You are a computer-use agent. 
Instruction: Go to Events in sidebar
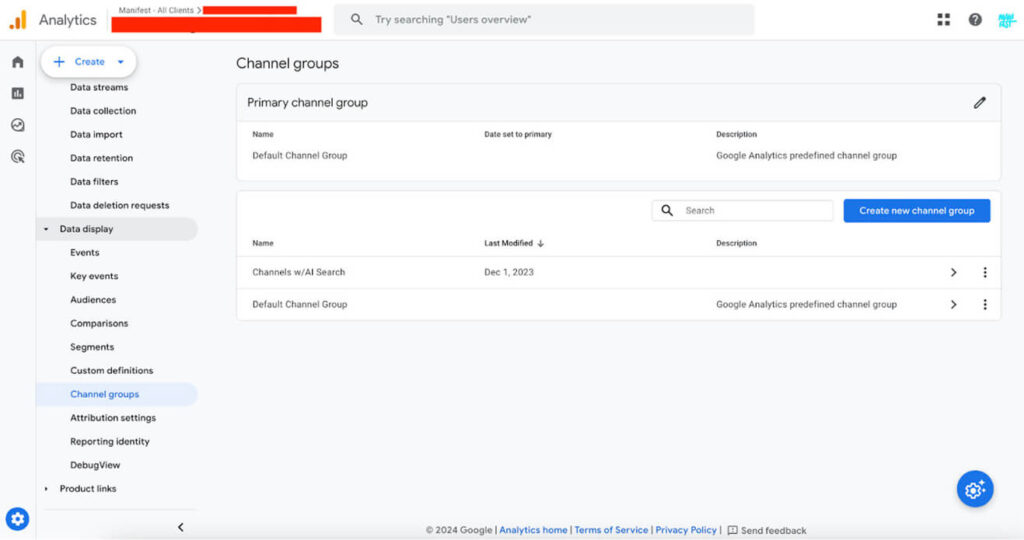point(85,253)
